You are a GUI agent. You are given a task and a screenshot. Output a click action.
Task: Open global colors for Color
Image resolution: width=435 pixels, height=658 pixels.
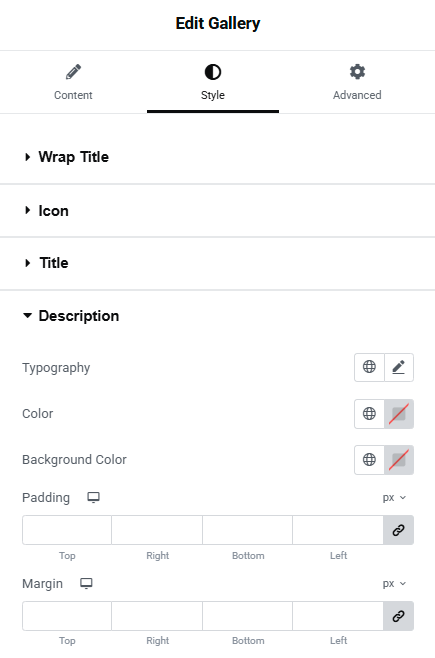tap(369, 414)
